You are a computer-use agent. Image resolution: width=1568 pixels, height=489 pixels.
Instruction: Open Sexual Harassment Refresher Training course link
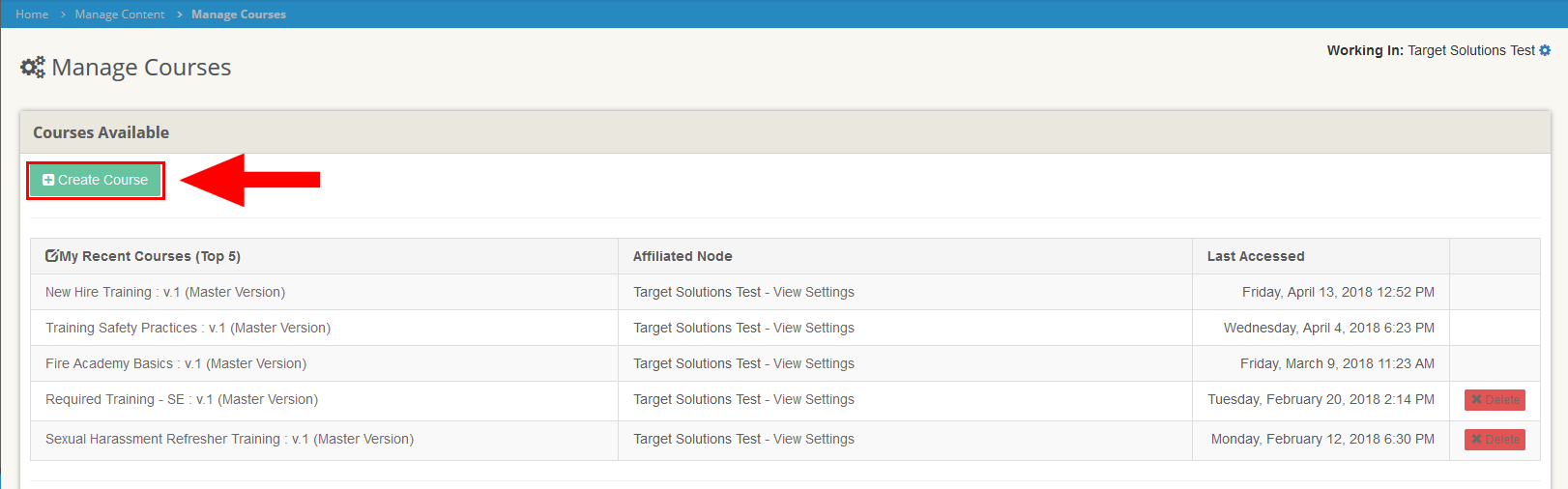[229, 439]
